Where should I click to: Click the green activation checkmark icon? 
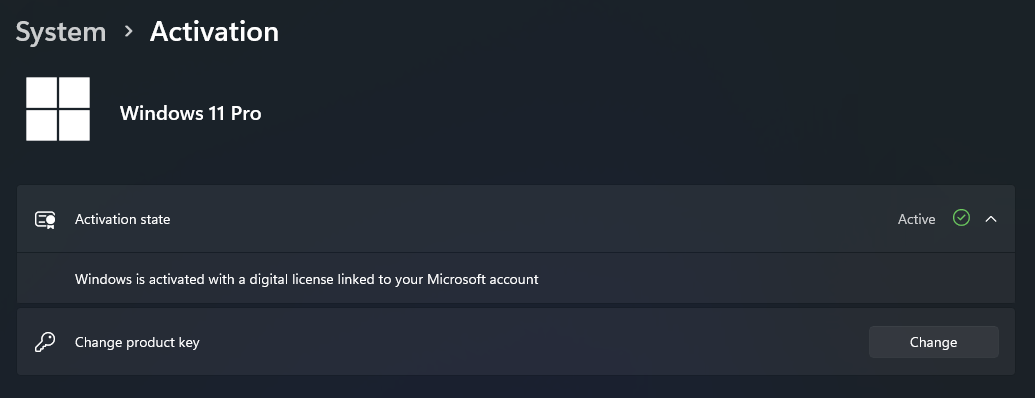tap(961, 217)
